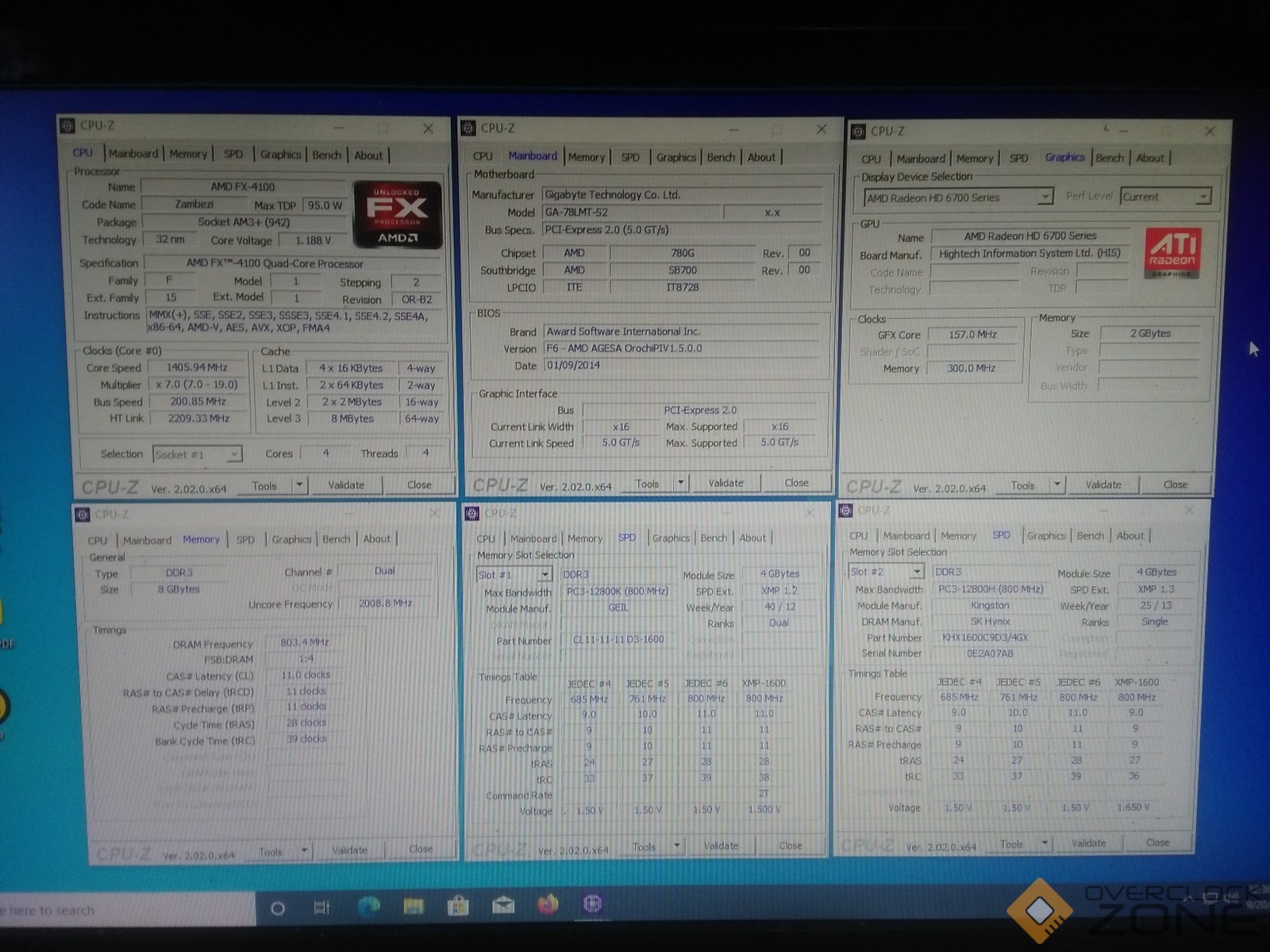Click the CPU-Z title icon in the Slot #1 SPD window
Screen dimensions: 1270x952
[x=471, y=513]
